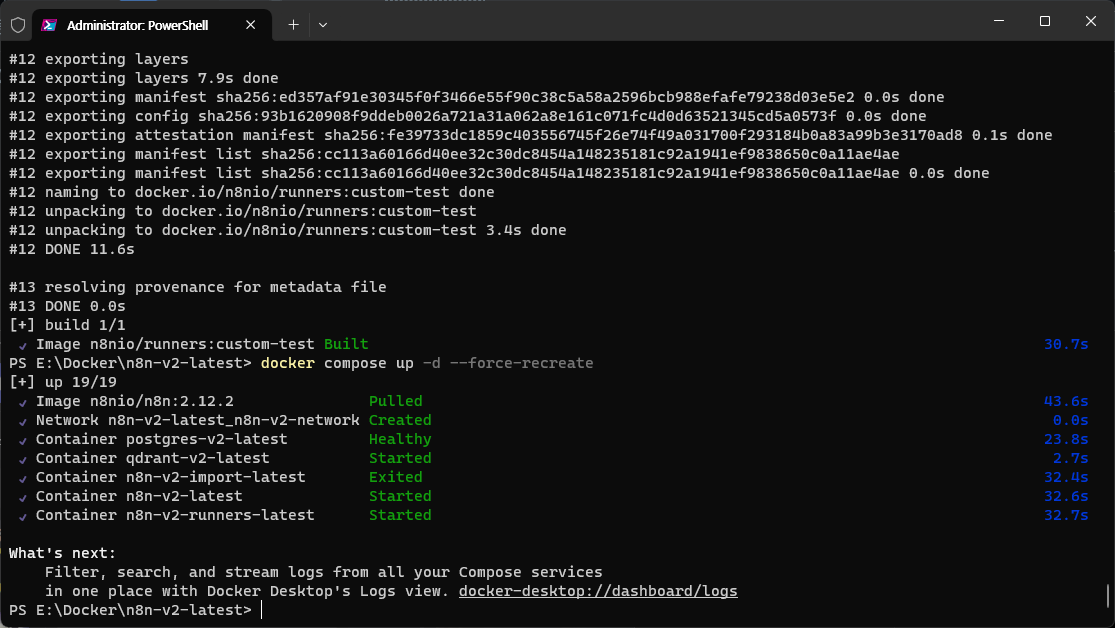
Task: Click '[+] up 19/19' line
Action: (63, 383)
